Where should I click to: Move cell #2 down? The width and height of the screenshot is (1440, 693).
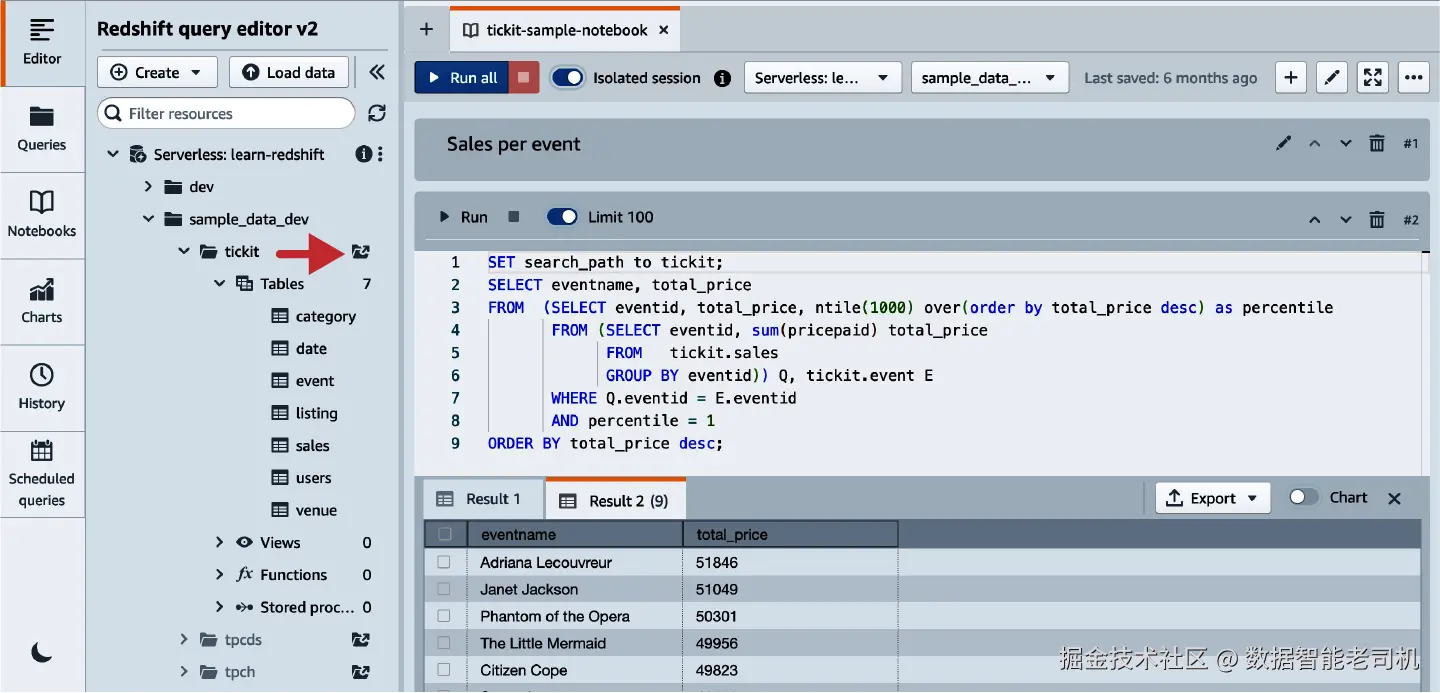1345,220
